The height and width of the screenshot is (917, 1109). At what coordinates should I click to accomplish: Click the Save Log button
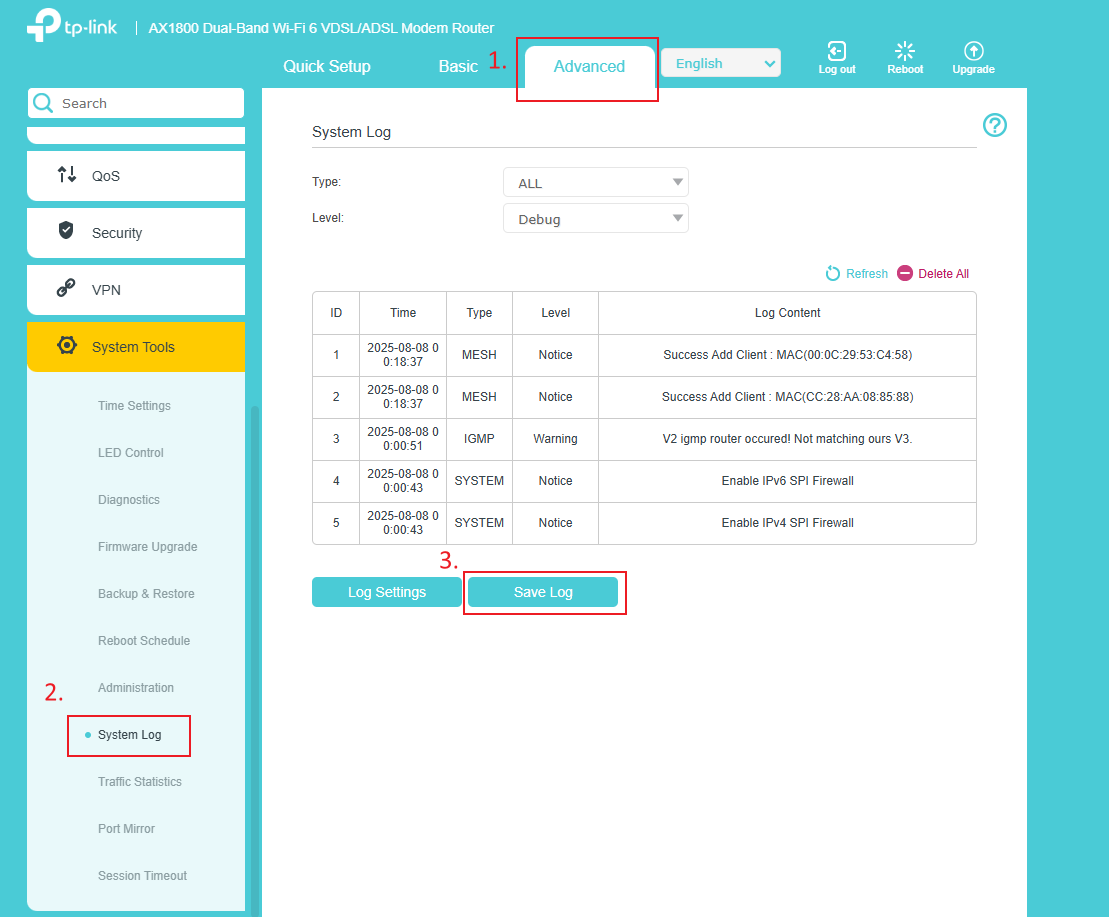coord(543,592)
